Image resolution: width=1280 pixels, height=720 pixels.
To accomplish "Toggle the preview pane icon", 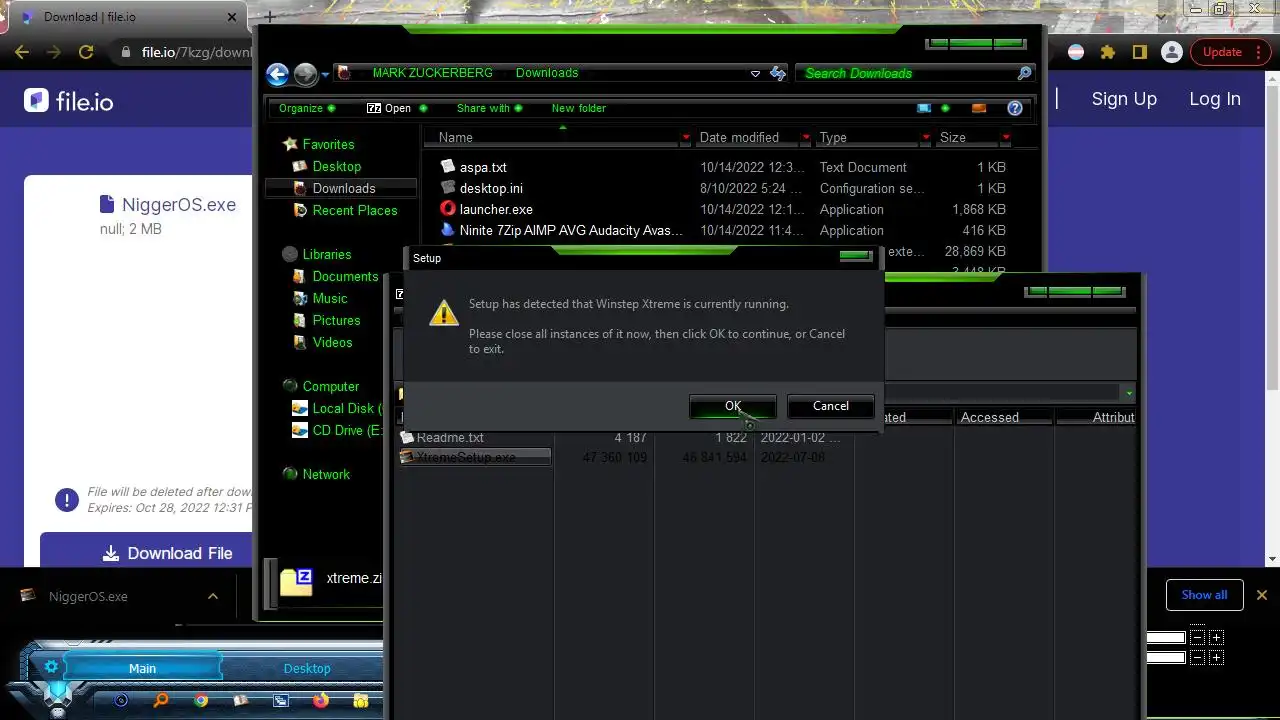I will point(979,108).
